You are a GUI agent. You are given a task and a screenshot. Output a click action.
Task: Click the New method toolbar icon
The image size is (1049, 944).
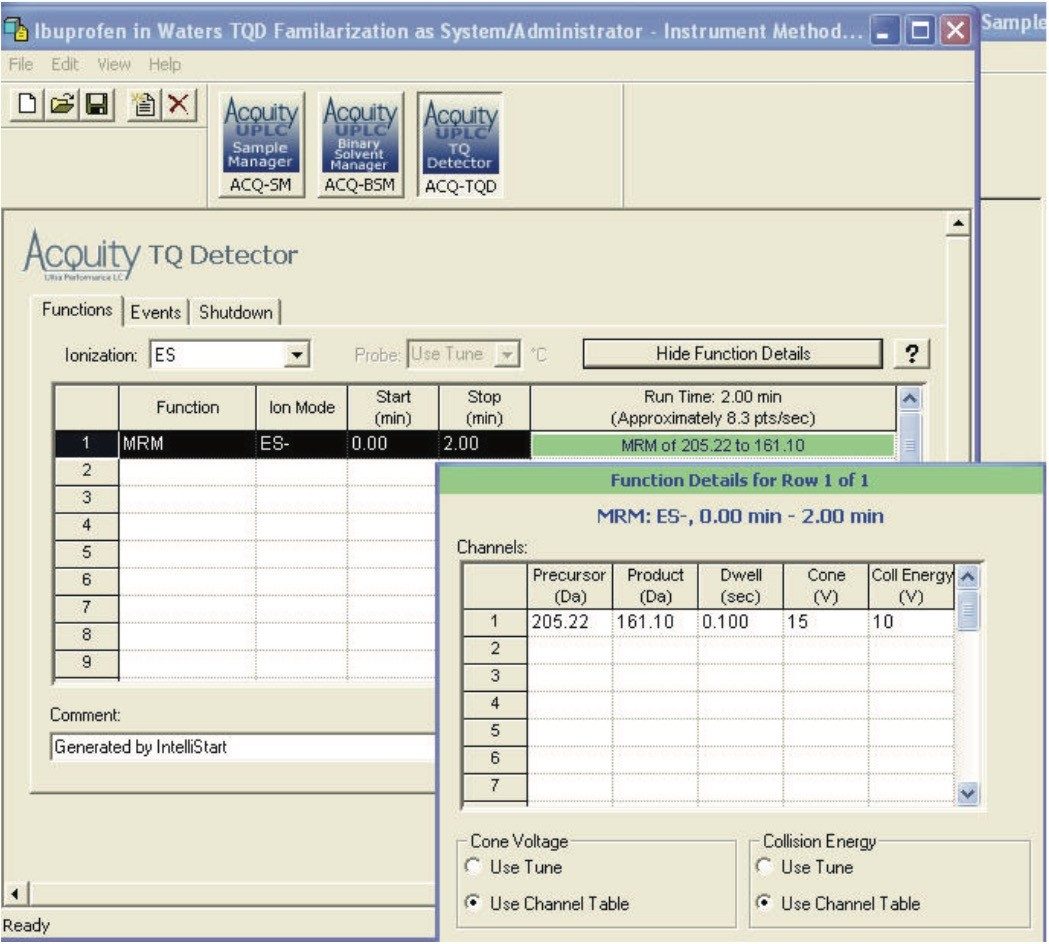click(x=27, y=105)
